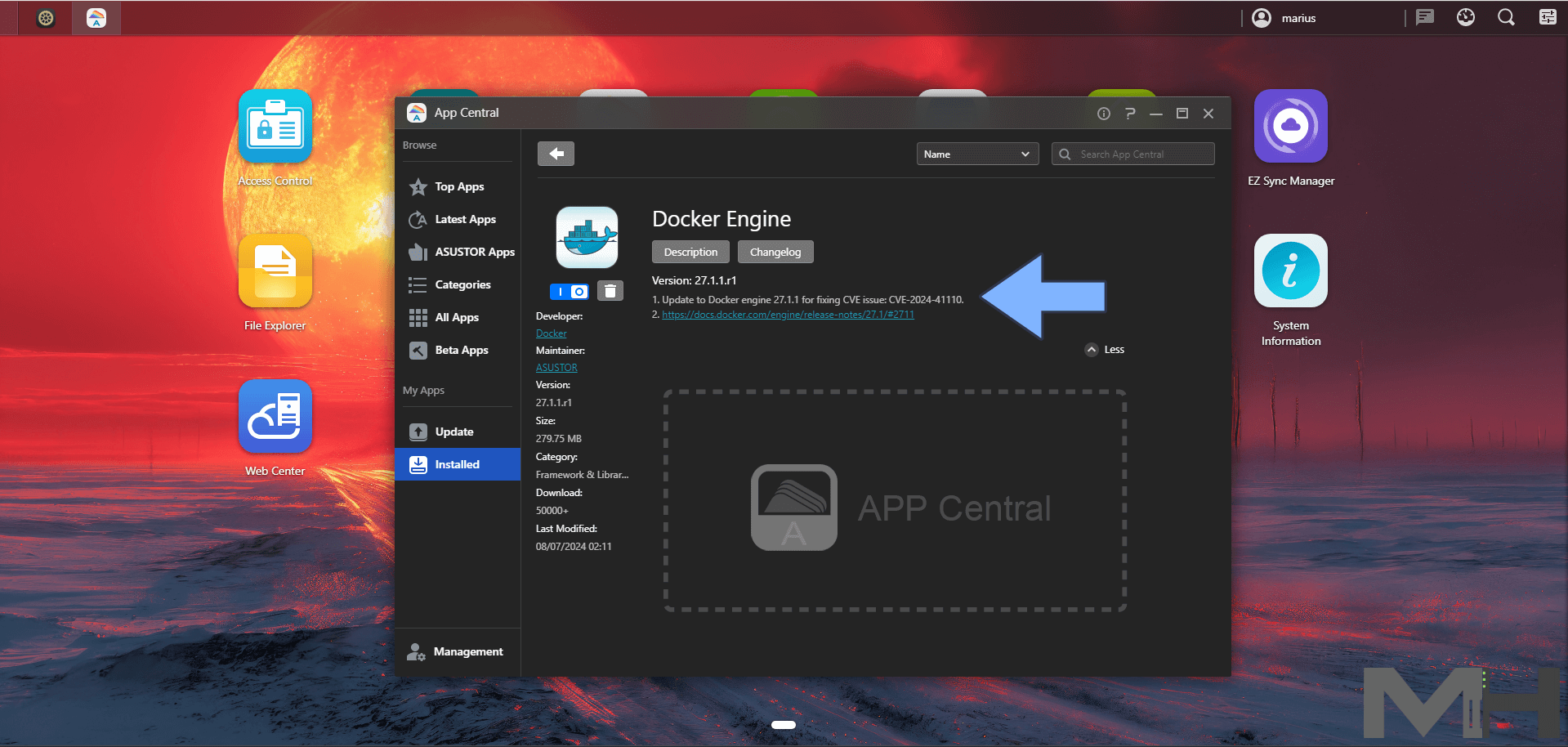
Task: Maximize the App Central window
Action: click(1182, 114)
